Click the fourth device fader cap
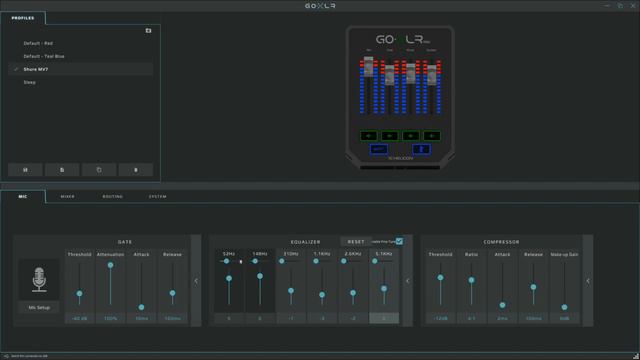The width and height of the screenshot is (640, 360). click(x=432, y=75)
